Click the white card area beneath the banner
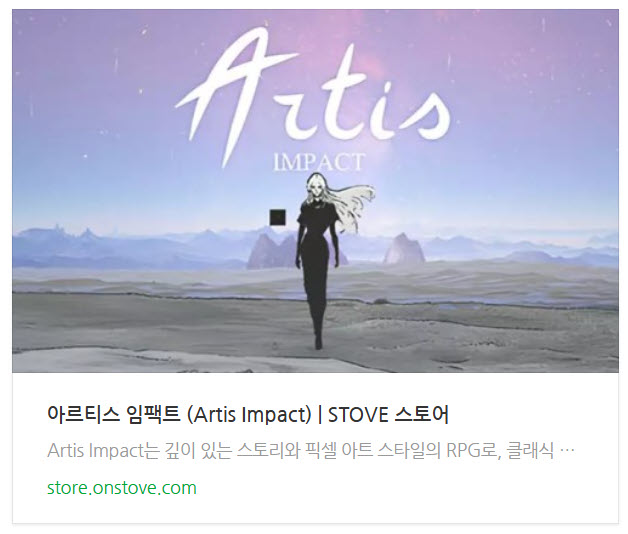Image resolution: width=628 pixels, height=534 pixels. [315, 448]
